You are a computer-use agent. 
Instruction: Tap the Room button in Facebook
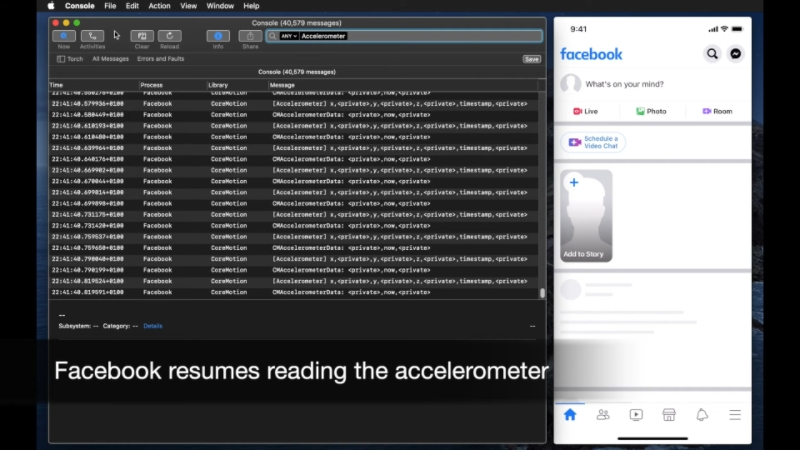[x=717, y=111]
